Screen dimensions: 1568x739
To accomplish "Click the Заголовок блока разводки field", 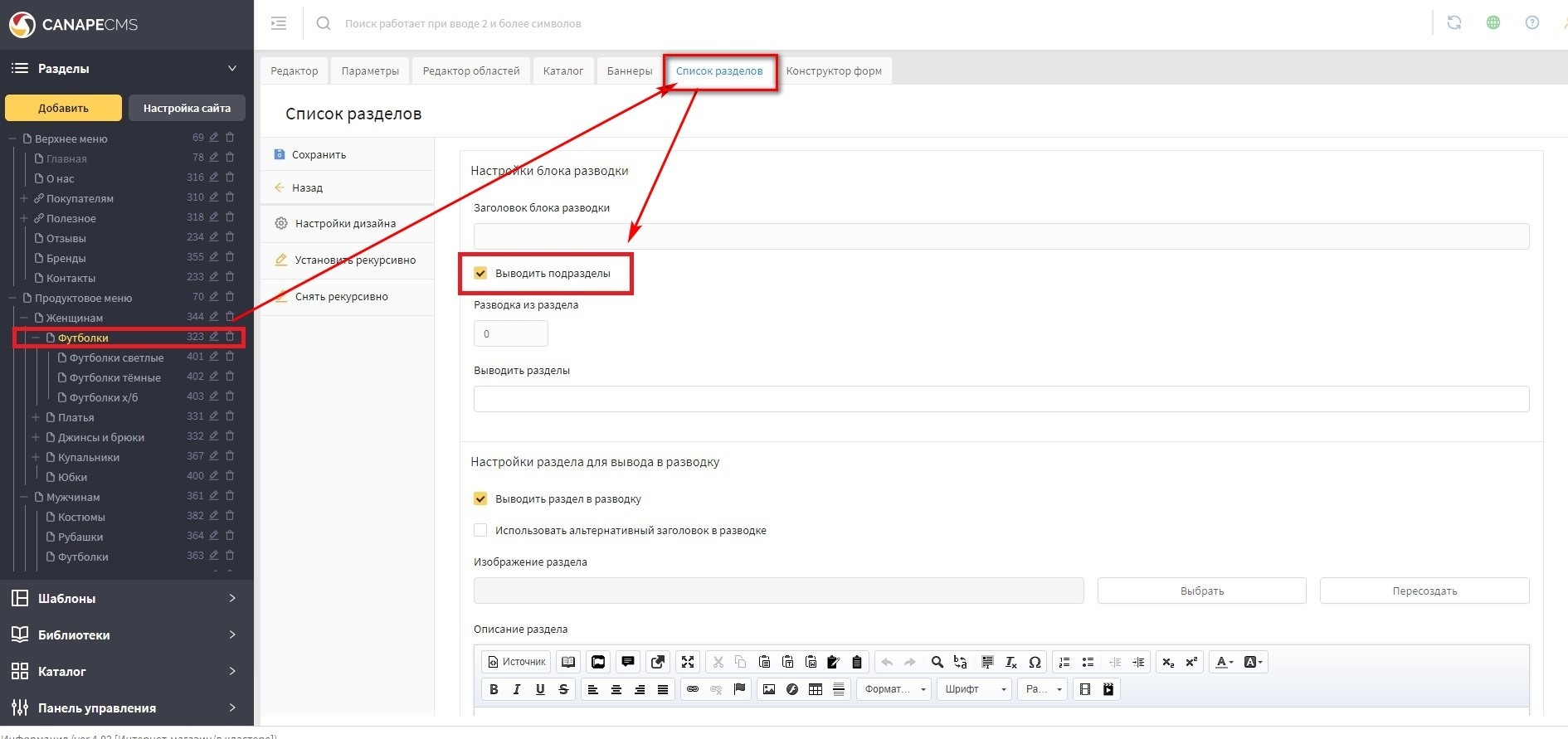I will 1001,236.
